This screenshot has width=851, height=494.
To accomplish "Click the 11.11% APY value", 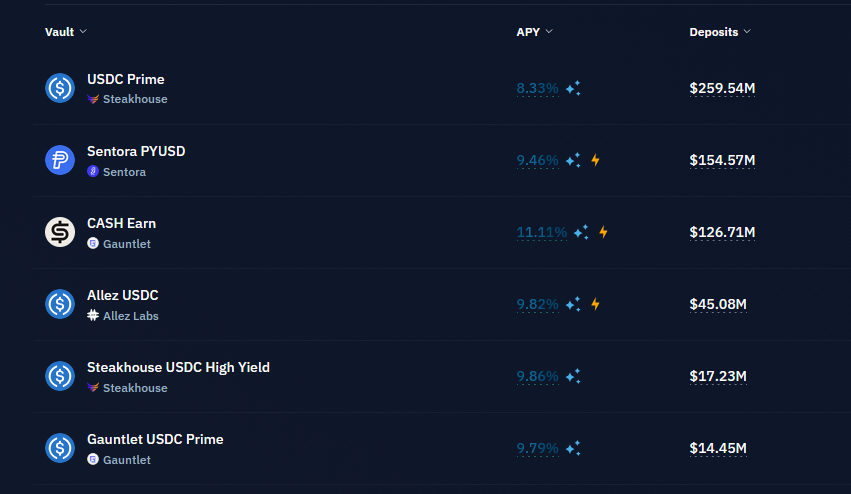I will (x=541, y=232).
